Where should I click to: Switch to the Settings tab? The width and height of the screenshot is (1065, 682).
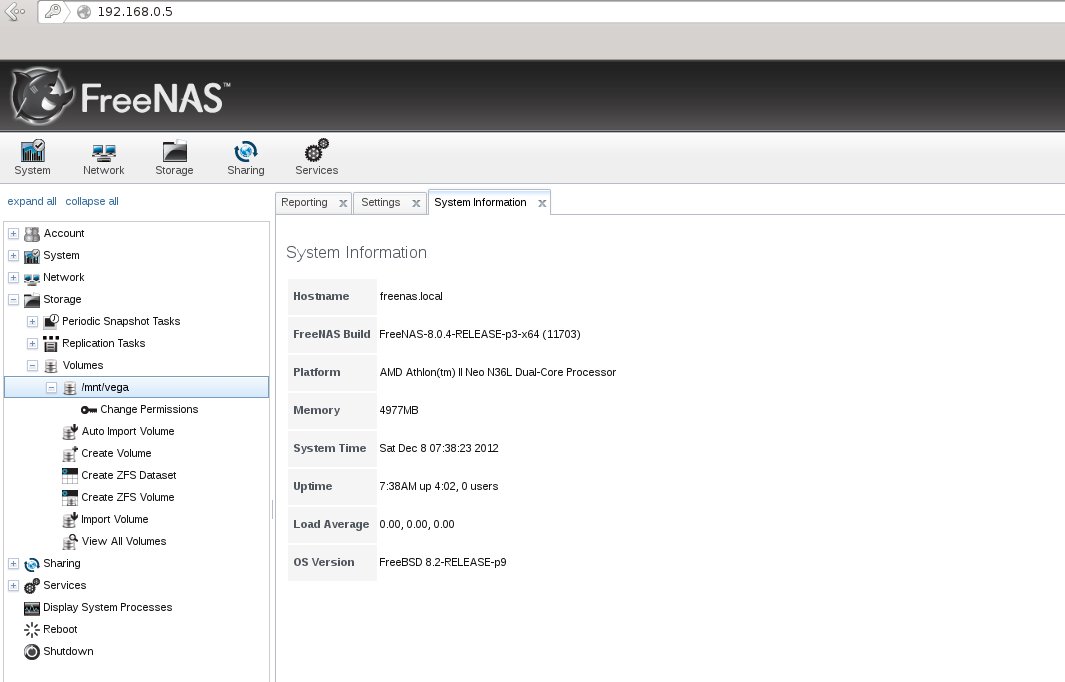pyautogui.click(x=380, y=202)
